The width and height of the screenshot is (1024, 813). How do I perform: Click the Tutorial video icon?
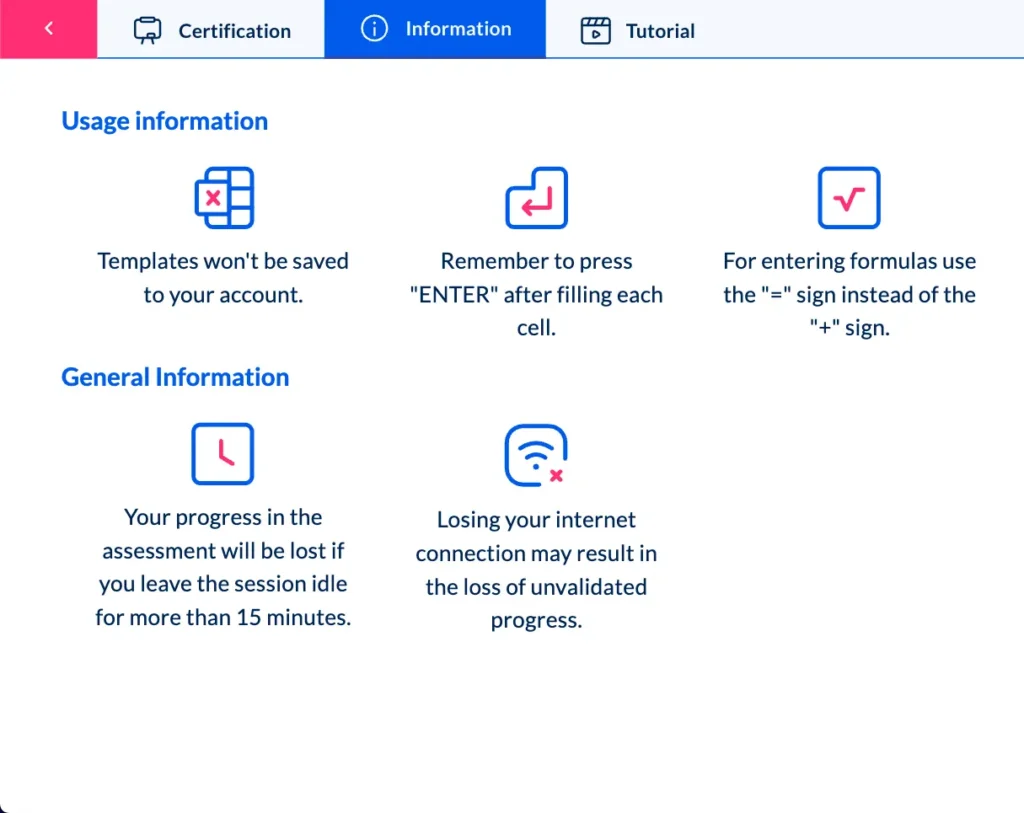(x=595, y=29)
